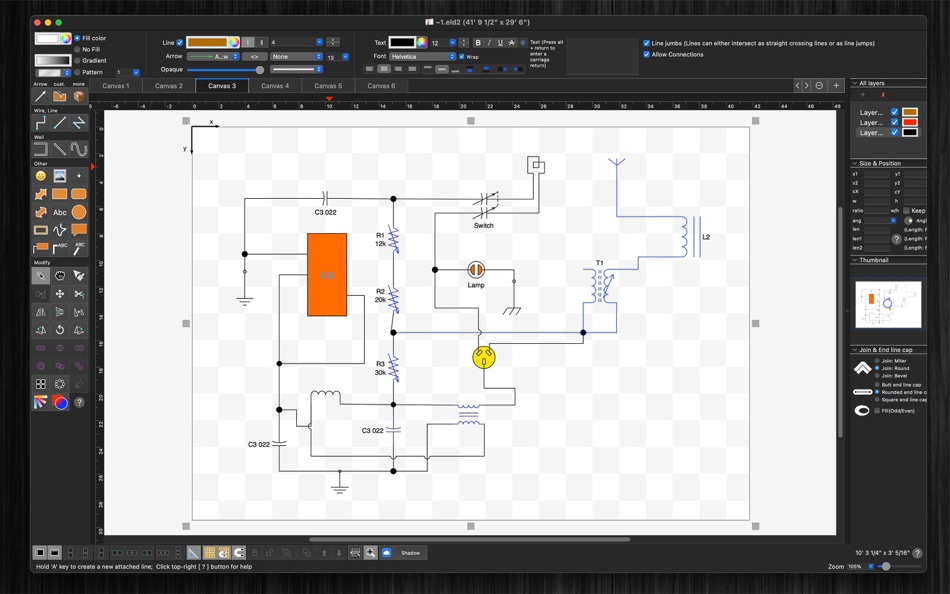
Task: Click the Bold text button
Action: tap(478, 43)
